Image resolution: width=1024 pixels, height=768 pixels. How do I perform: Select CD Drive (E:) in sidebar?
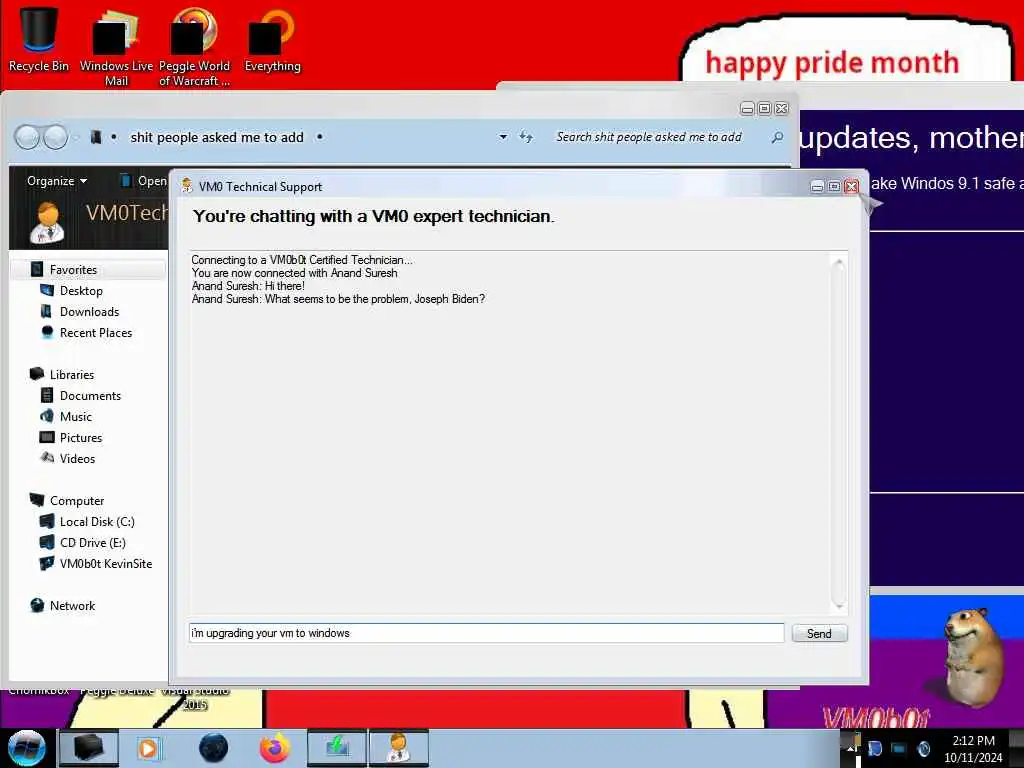click(x=93, y=543)
